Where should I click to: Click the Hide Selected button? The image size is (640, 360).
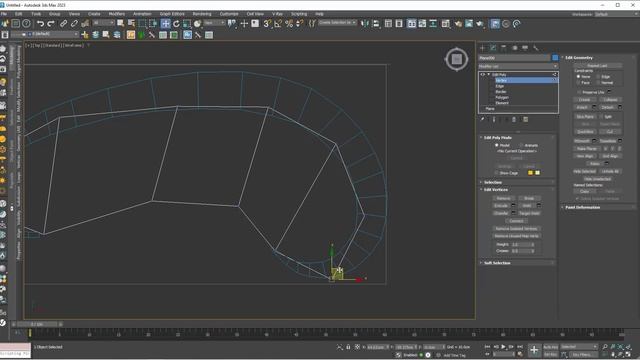(x=584, y=171)
